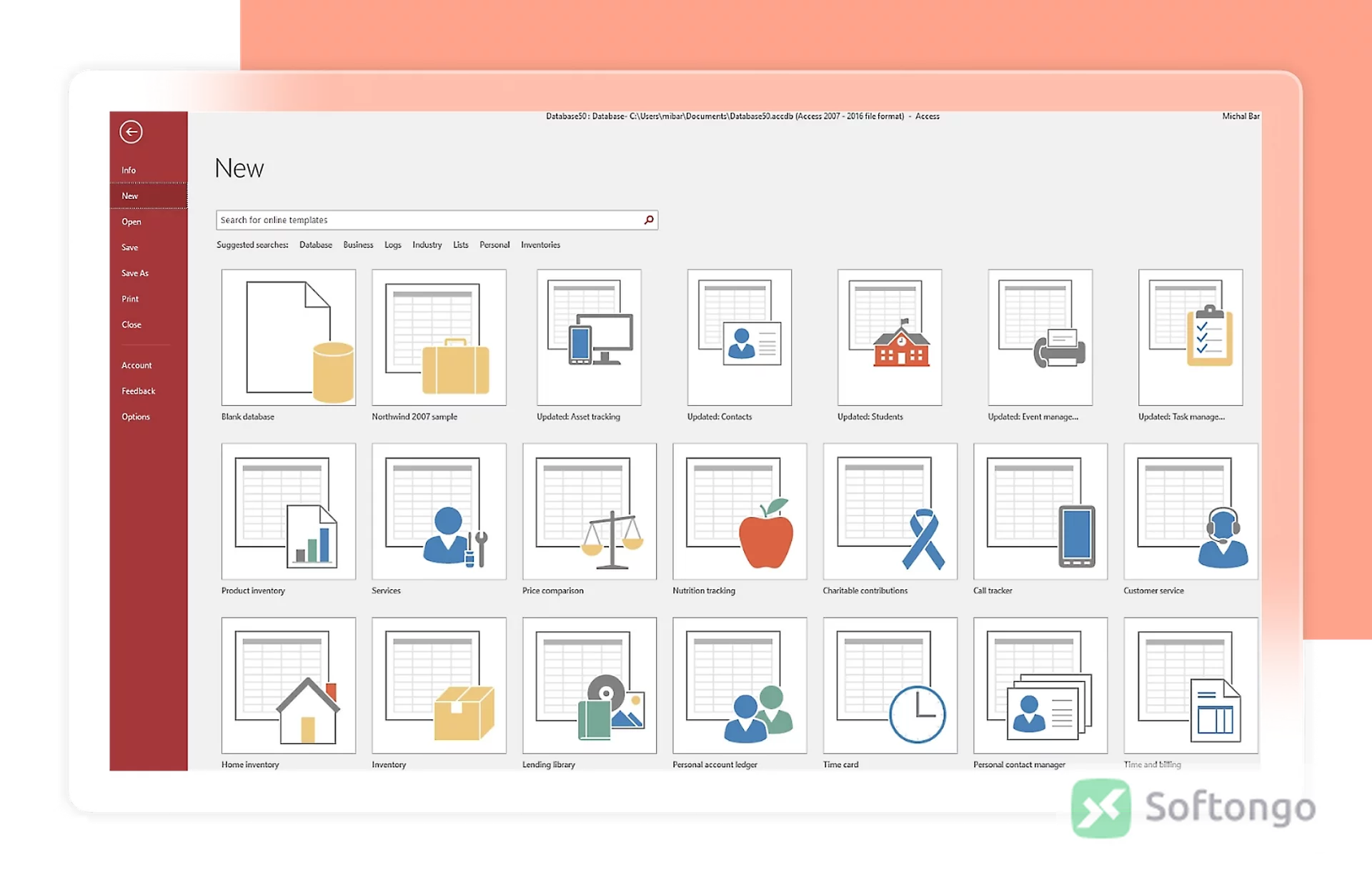The height and width of the screenshot is (880, 1372).
Task: Select the Updated: Contacts template icon
Action: click(x=740, y=337)
